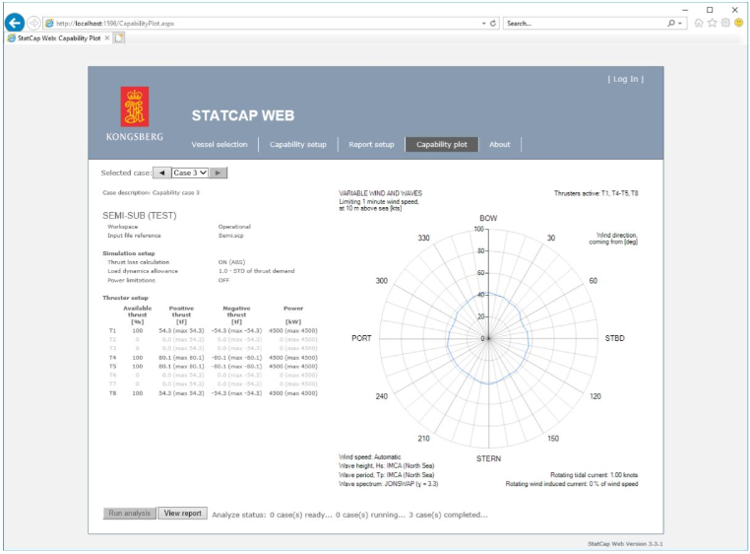Click the 'Semi.scp' input file reference

tap(231, 236)
